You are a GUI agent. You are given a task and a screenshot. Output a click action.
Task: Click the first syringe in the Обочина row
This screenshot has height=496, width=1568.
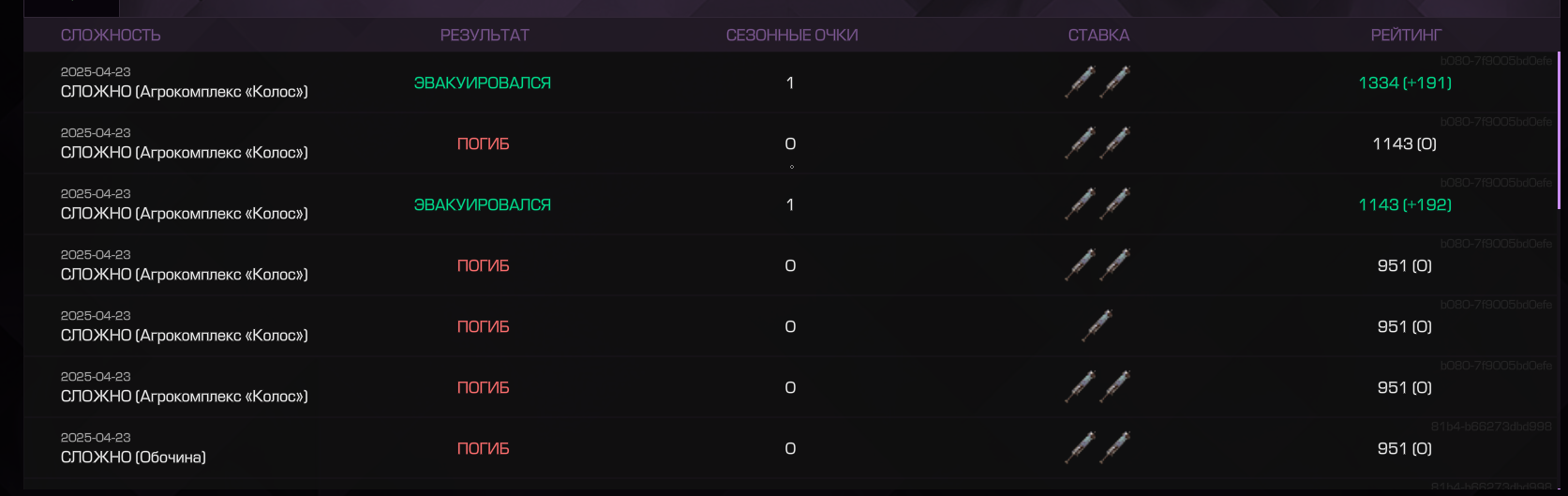(x=1080, y=448)
